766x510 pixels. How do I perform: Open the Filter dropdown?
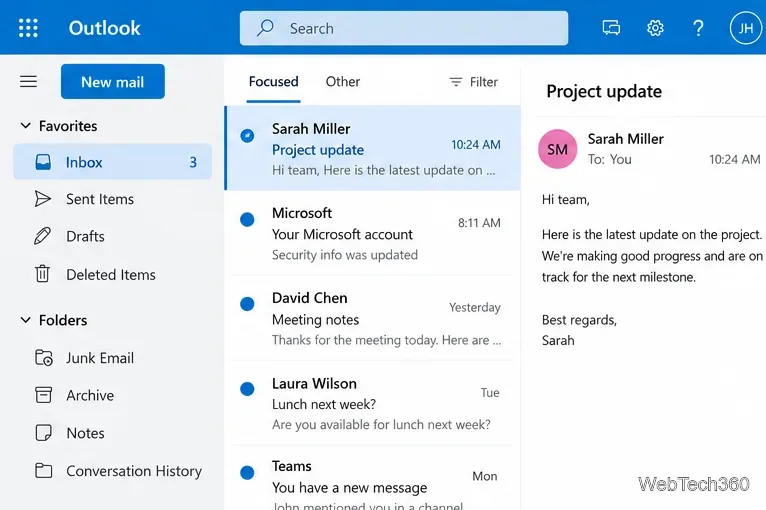tap(473, 82)
